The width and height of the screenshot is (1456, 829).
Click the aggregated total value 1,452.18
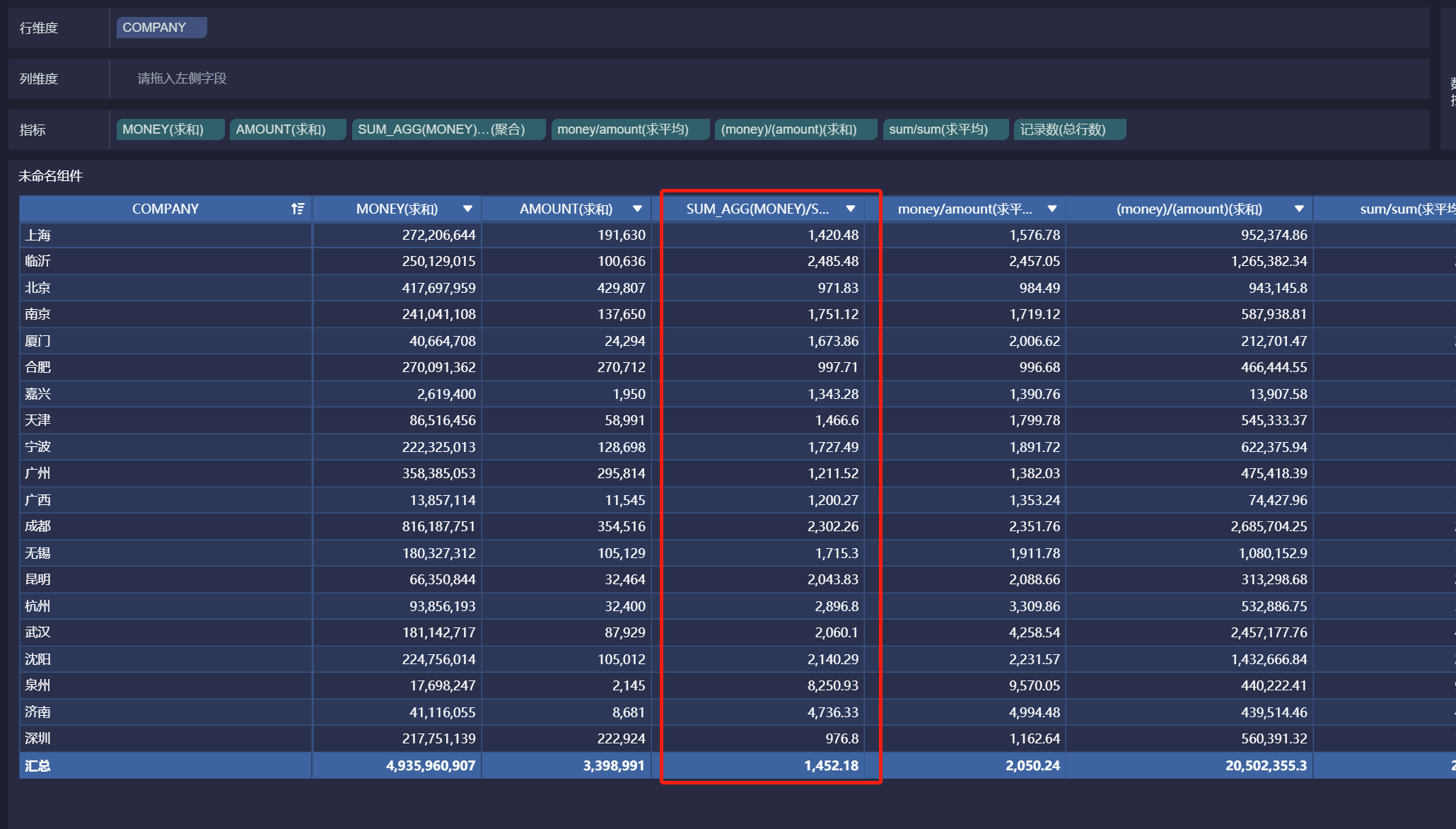click(x=831, y=765)
